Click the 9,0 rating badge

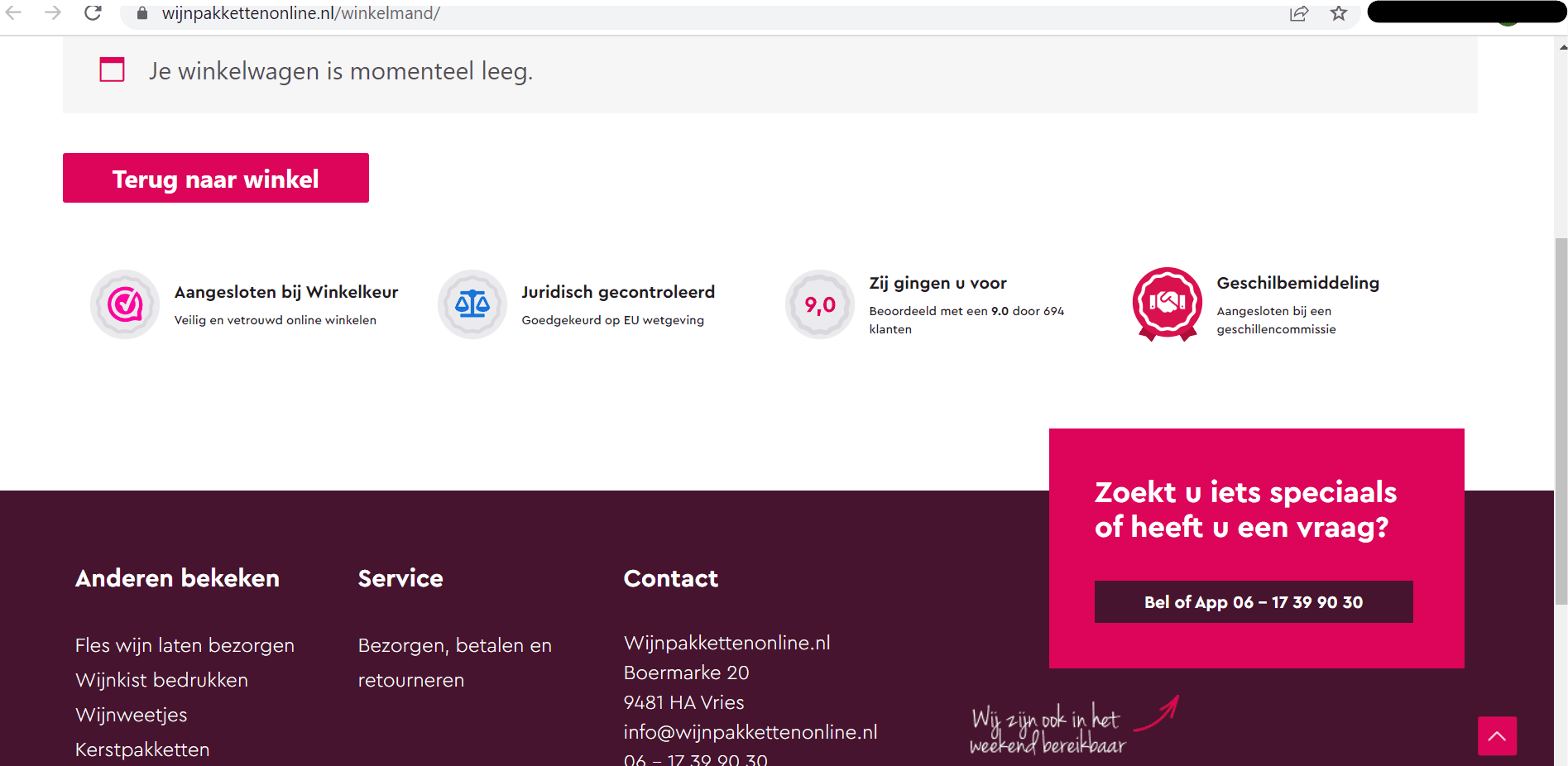coord(820,304)
